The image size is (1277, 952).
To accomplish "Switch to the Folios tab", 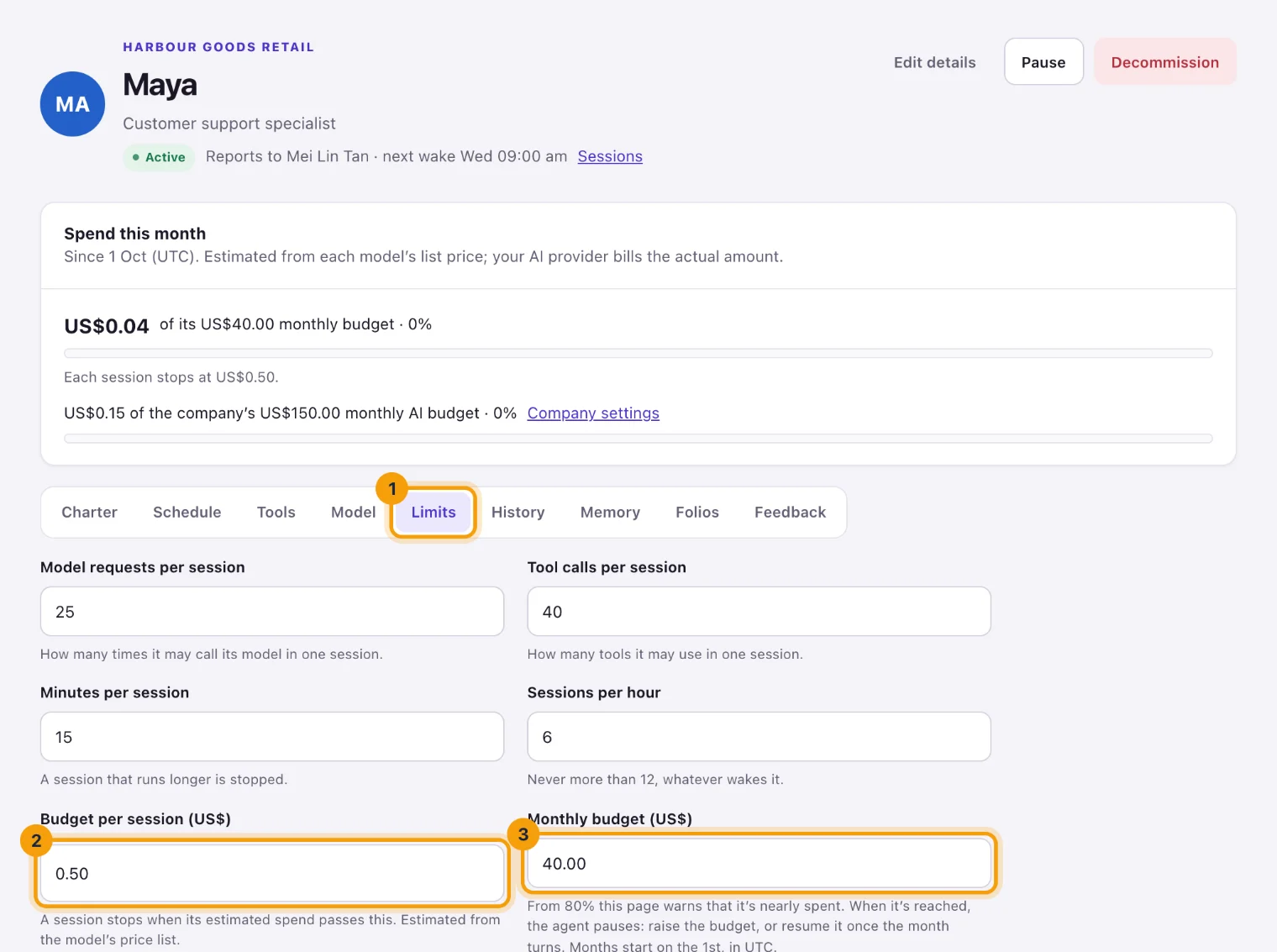I will [x=697, y=513].
